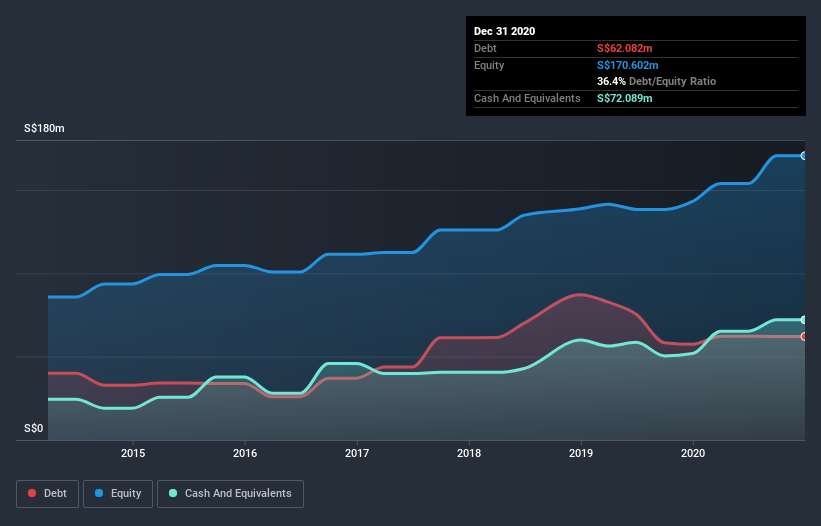The height and width of the screenshot is (526, 821).
Task: Click the Dec 31 2020 tooltip date
Action: [x=504, y=31]
